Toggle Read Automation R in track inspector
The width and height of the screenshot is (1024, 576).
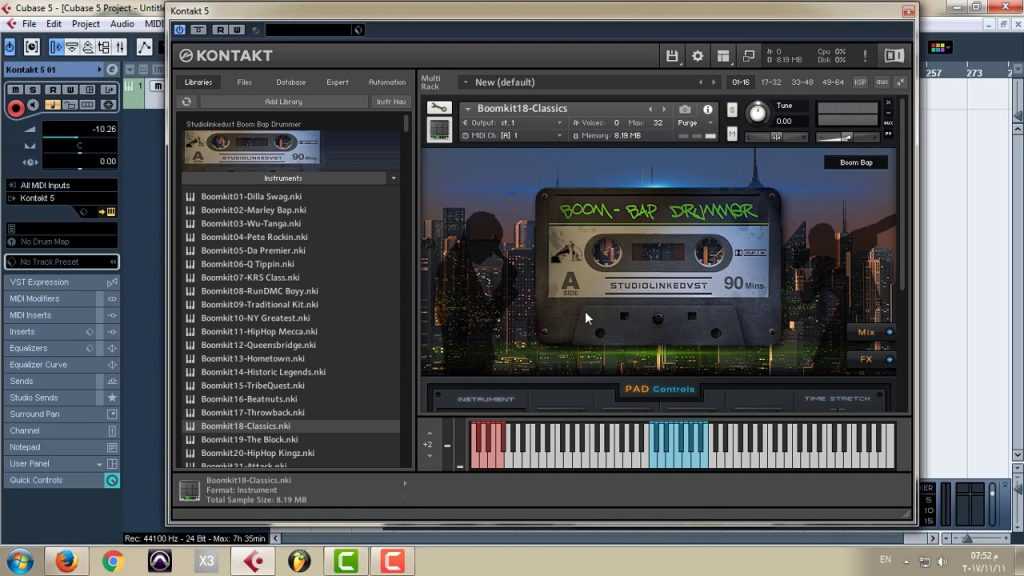pyautogui.click(x=52, y=89)
